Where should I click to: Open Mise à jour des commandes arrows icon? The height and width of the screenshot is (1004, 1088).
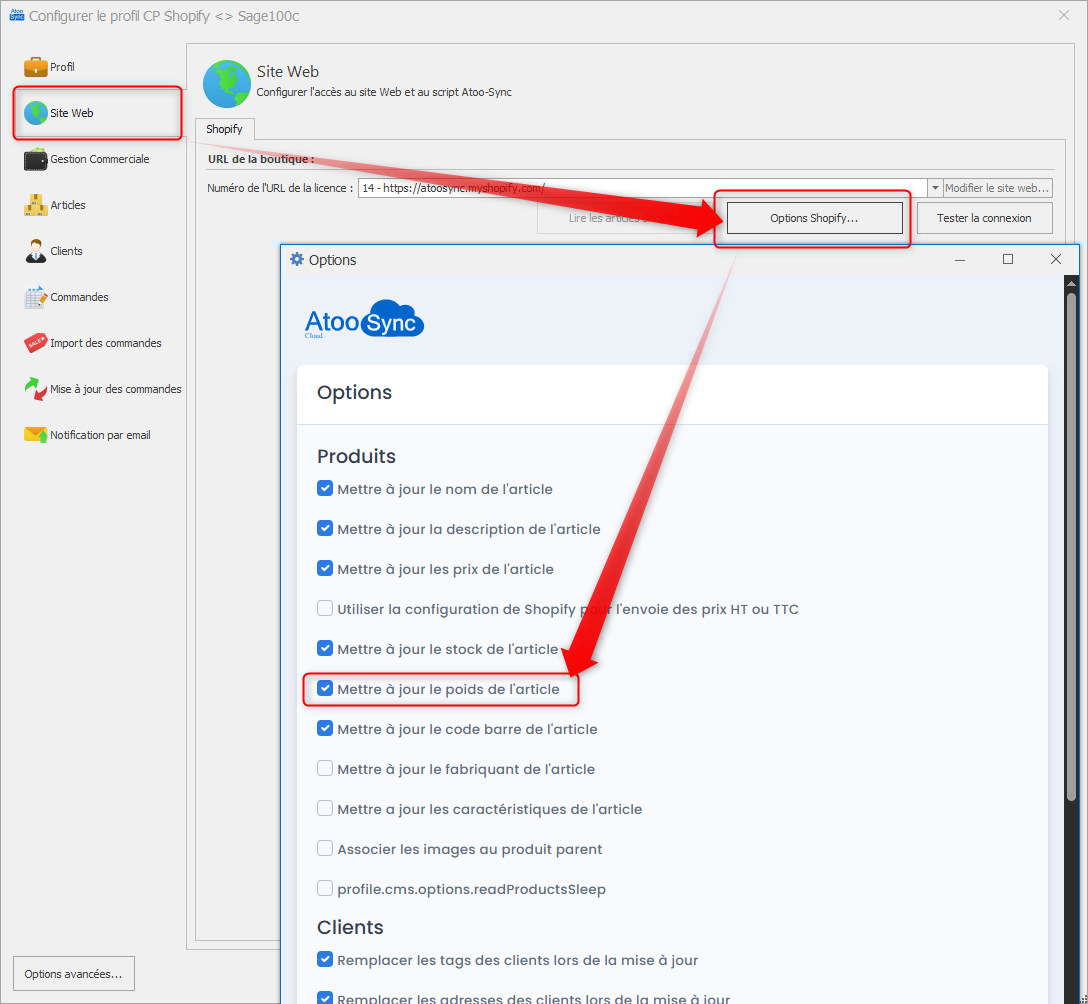[35, 389]
